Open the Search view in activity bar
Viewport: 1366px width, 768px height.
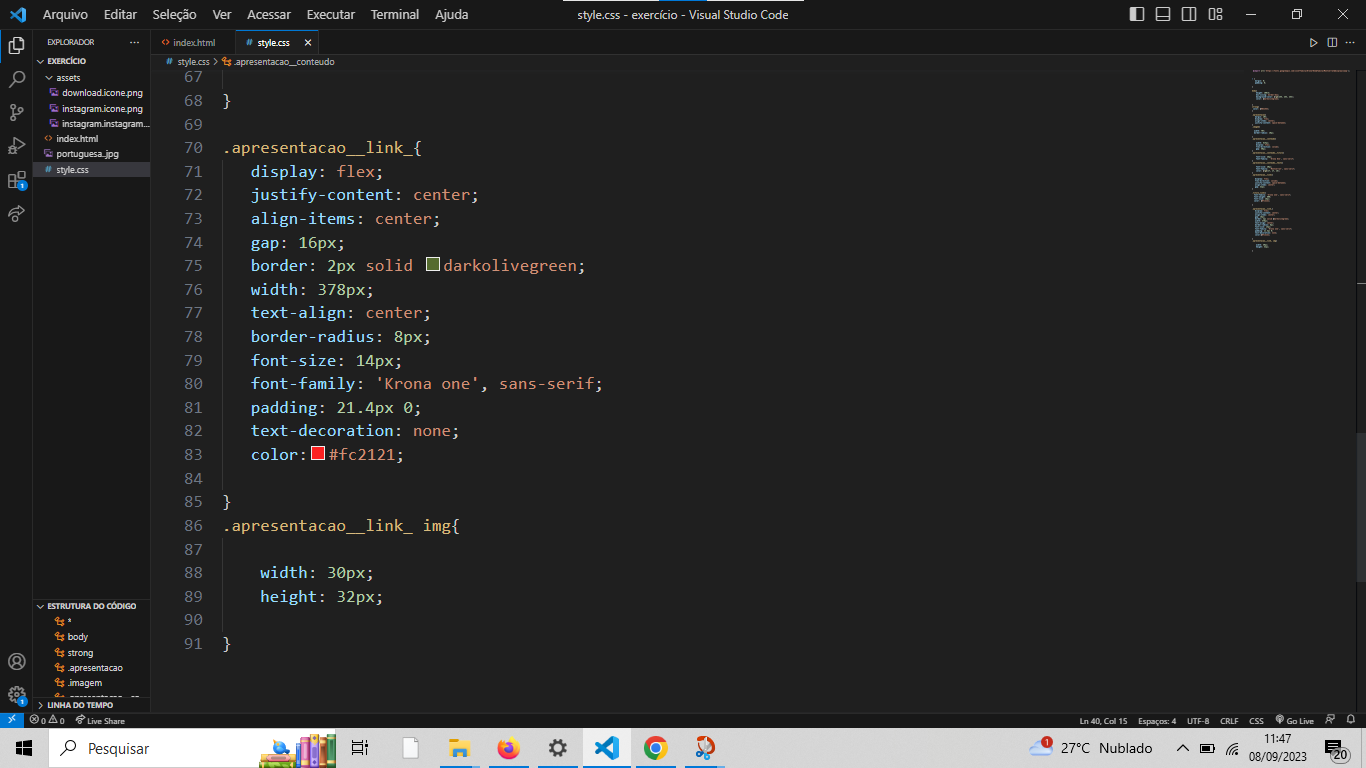click(16, 79)
